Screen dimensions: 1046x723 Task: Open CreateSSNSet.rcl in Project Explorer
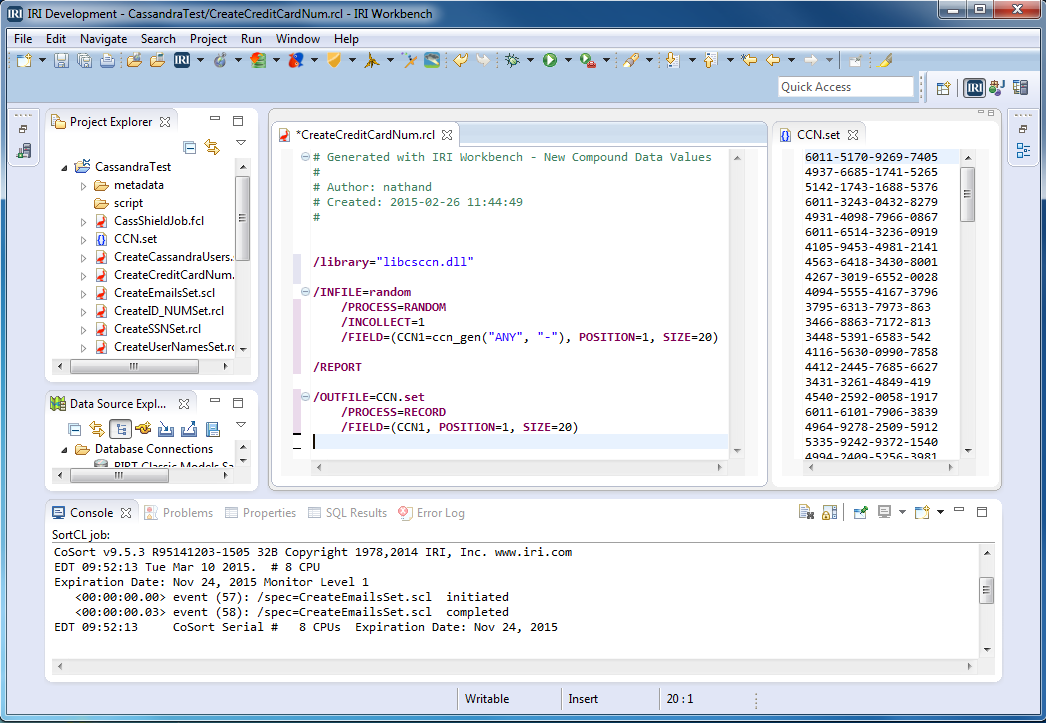(x=157, y=329)
